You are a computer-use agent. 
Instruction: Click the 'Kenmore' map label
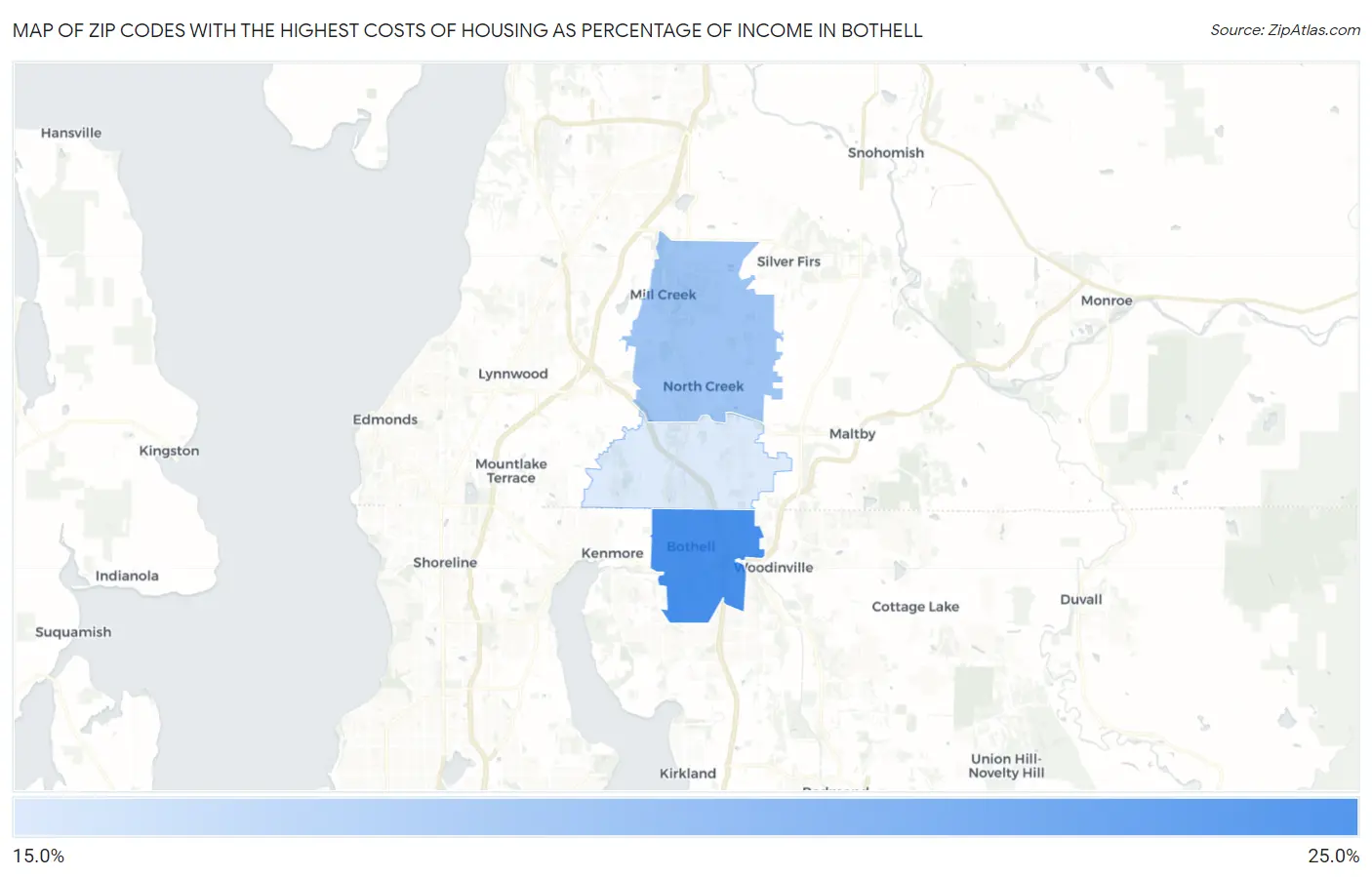(612, 553)
